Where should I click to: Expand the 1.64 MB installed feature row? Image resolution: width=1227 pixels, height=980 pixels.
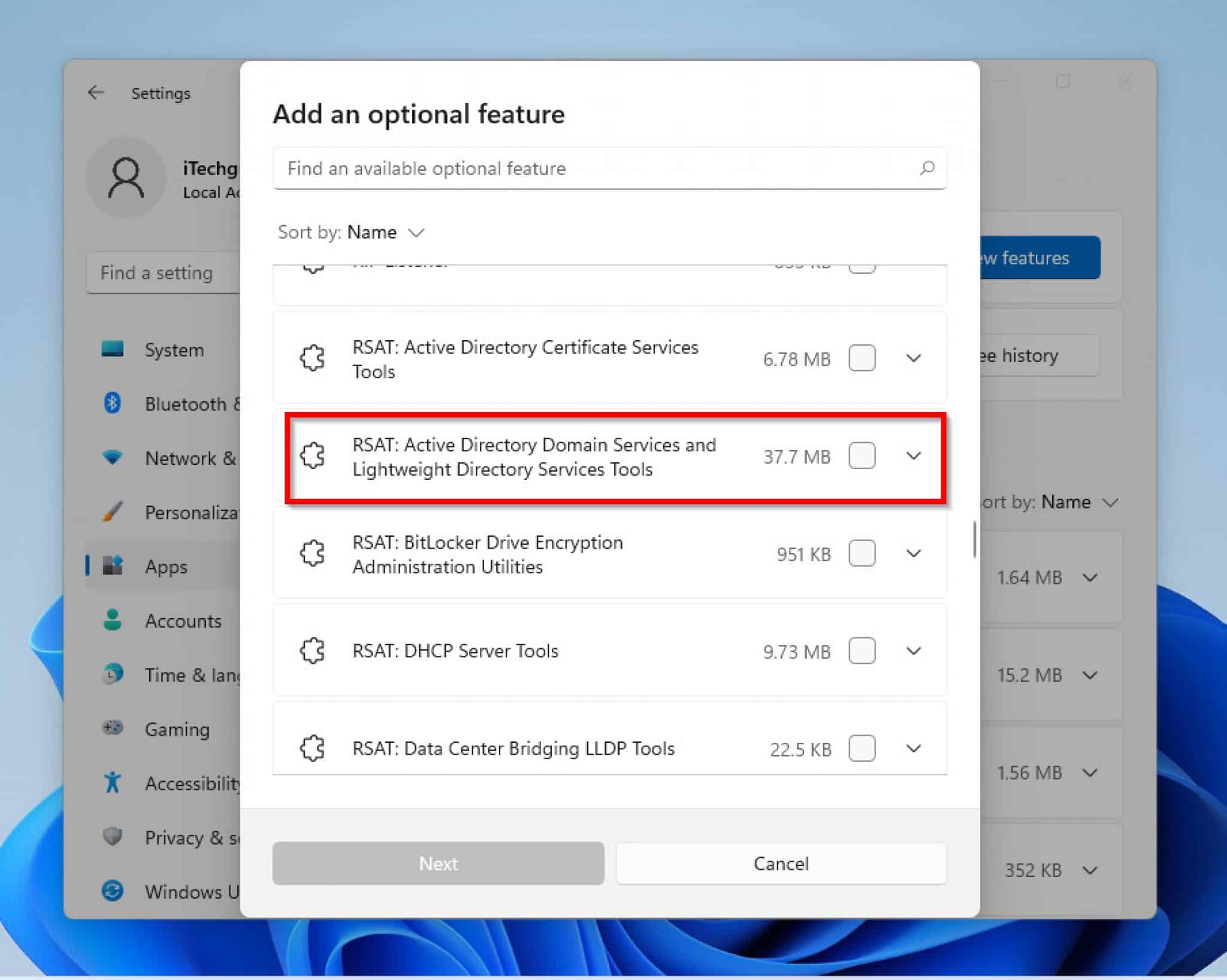(1090, 577)
